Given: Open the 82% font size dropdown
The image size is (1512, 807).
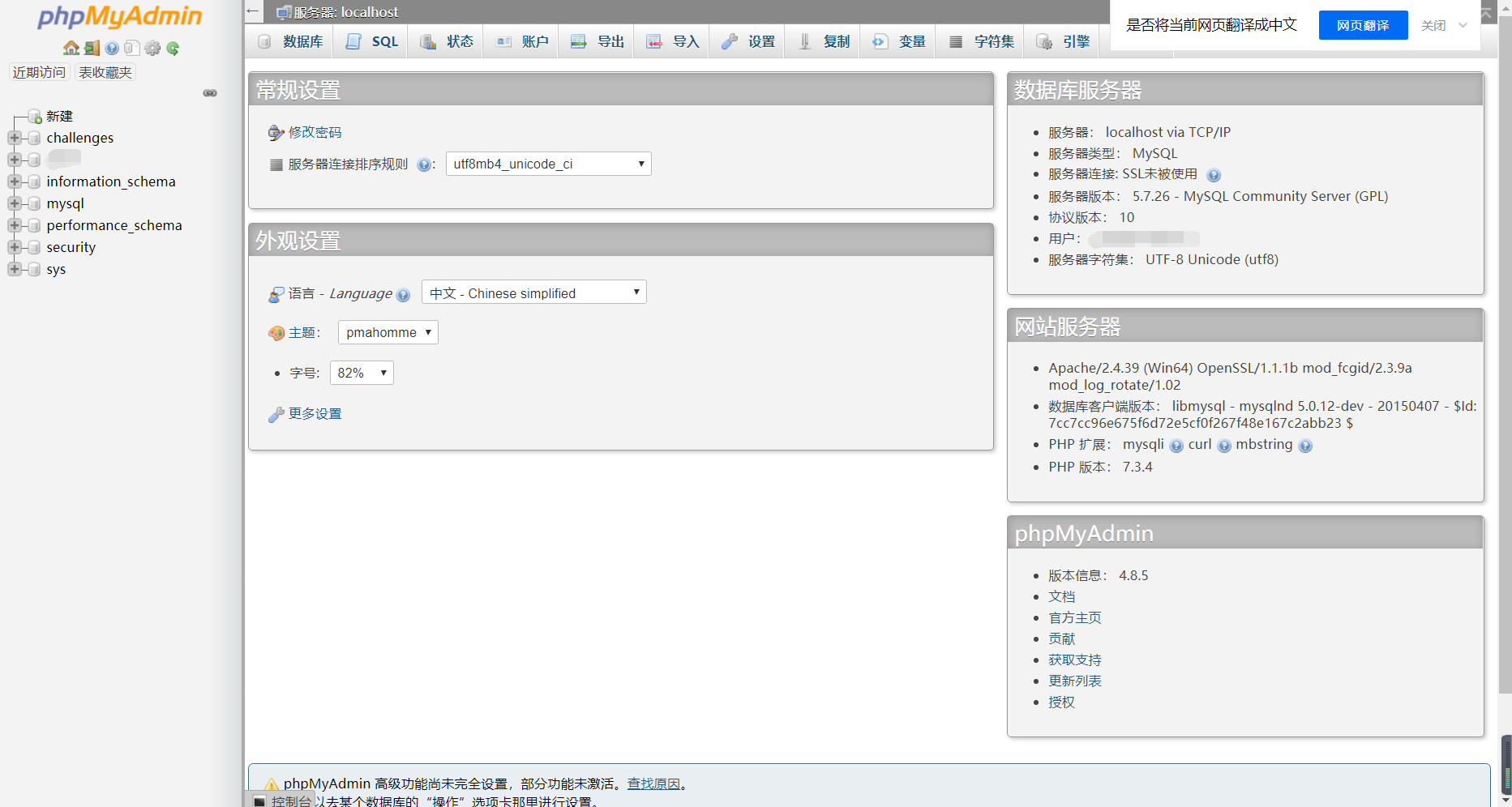Looking at the screenshot, I should pos(362,373).
